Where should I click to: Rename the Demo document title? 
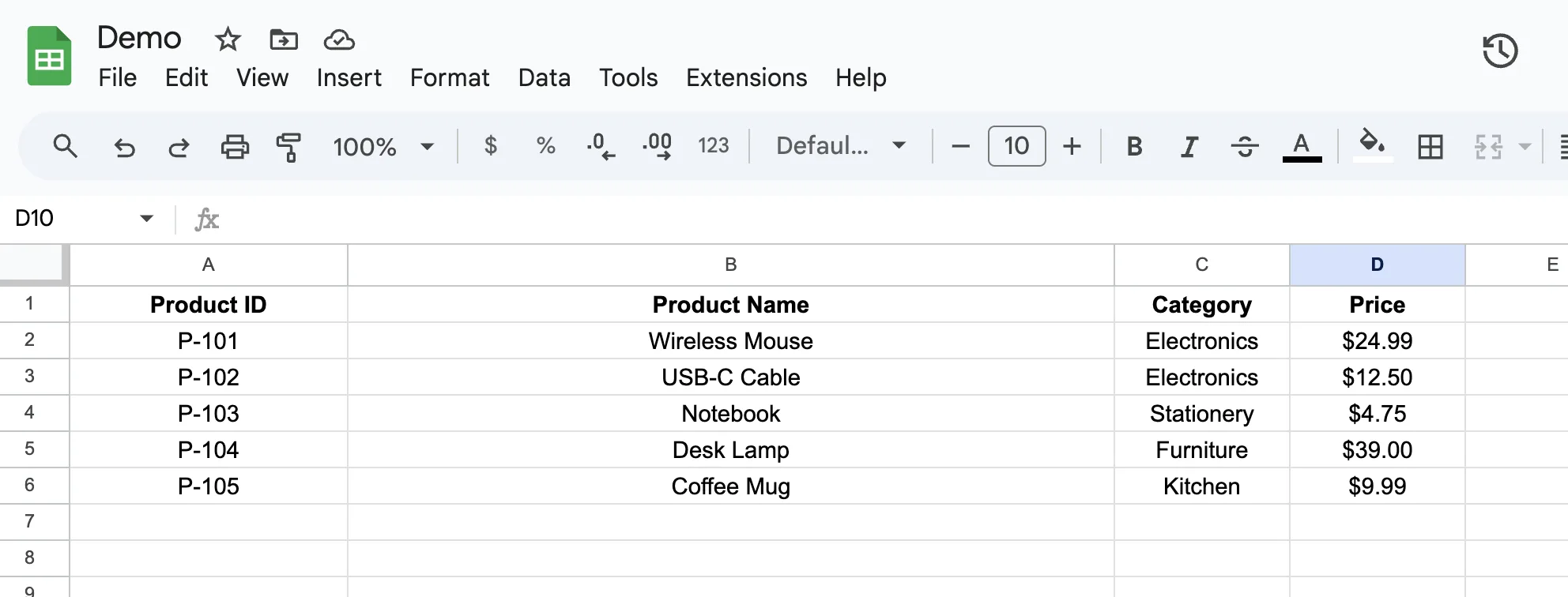coord(139,38)
